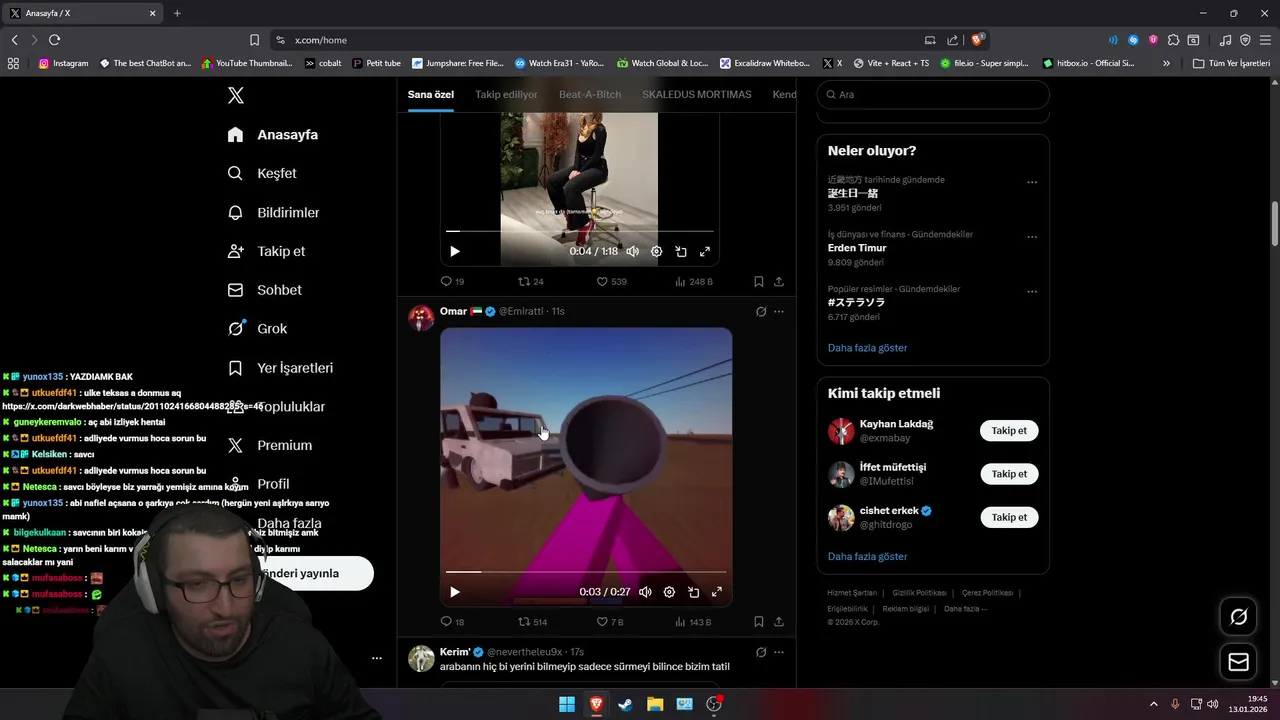This screenshot has height=720, width=1280.
Task: Bookmark the top video post
Action: (x=759, y=282)
